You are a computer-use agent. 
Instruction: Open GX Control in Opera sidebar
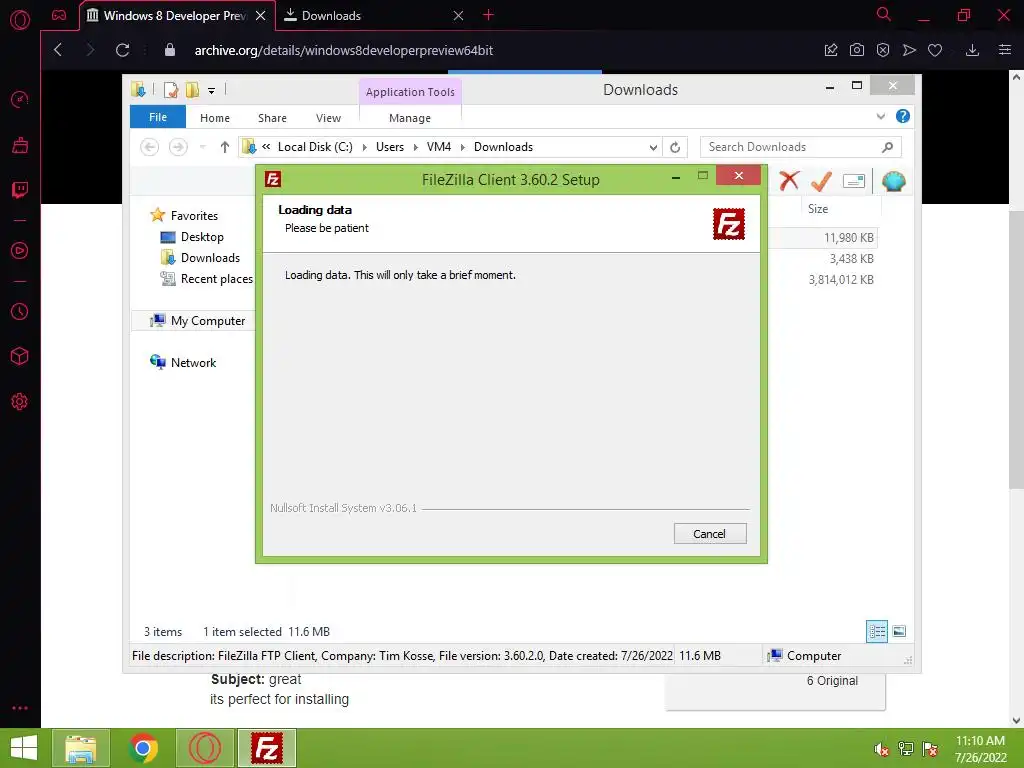click(20, 99)
